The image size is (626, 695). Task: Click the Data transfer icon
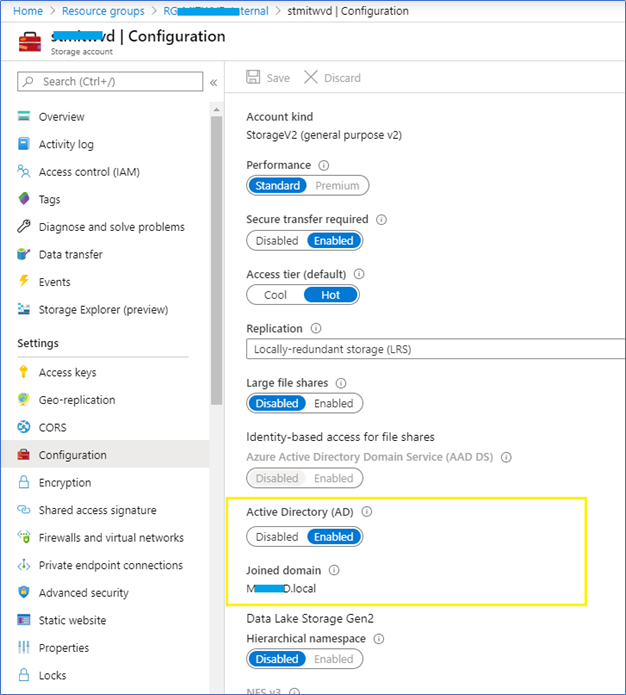(23, 254)
